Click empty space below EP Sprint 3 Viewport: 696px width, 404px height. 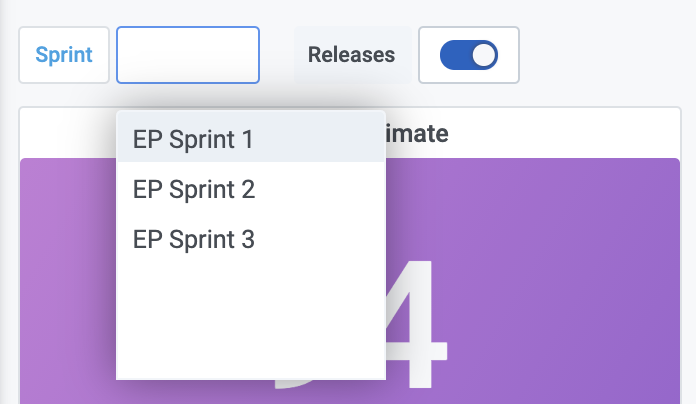[x=250, y=320]
